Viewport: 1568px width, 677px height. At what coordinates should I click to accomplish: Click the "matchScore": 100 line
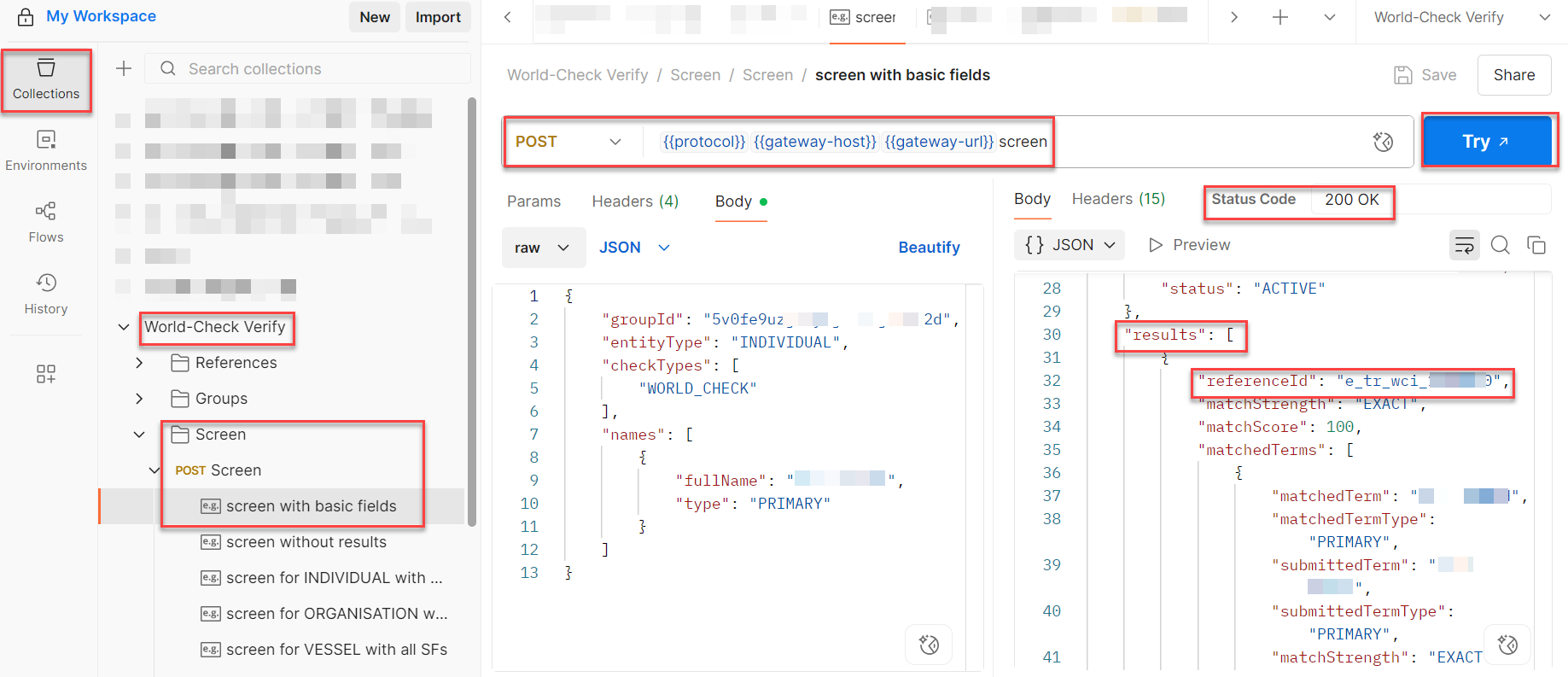click(x=1279, y=427)
